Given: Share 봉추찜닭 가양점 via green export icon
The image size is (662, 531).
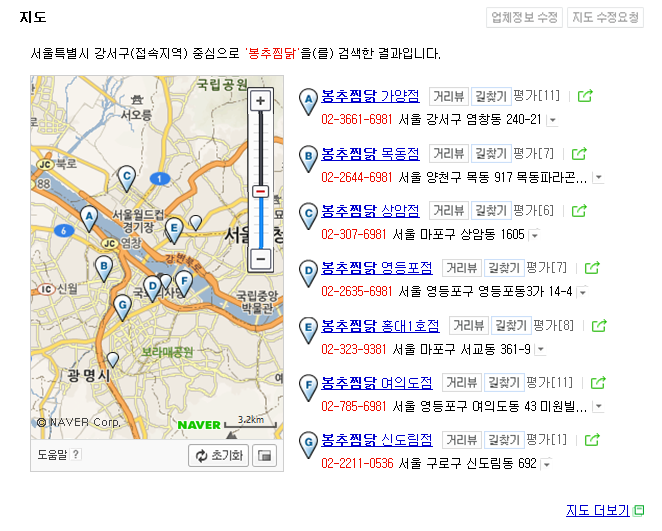Looking at the screenshot, I should 585,96.
